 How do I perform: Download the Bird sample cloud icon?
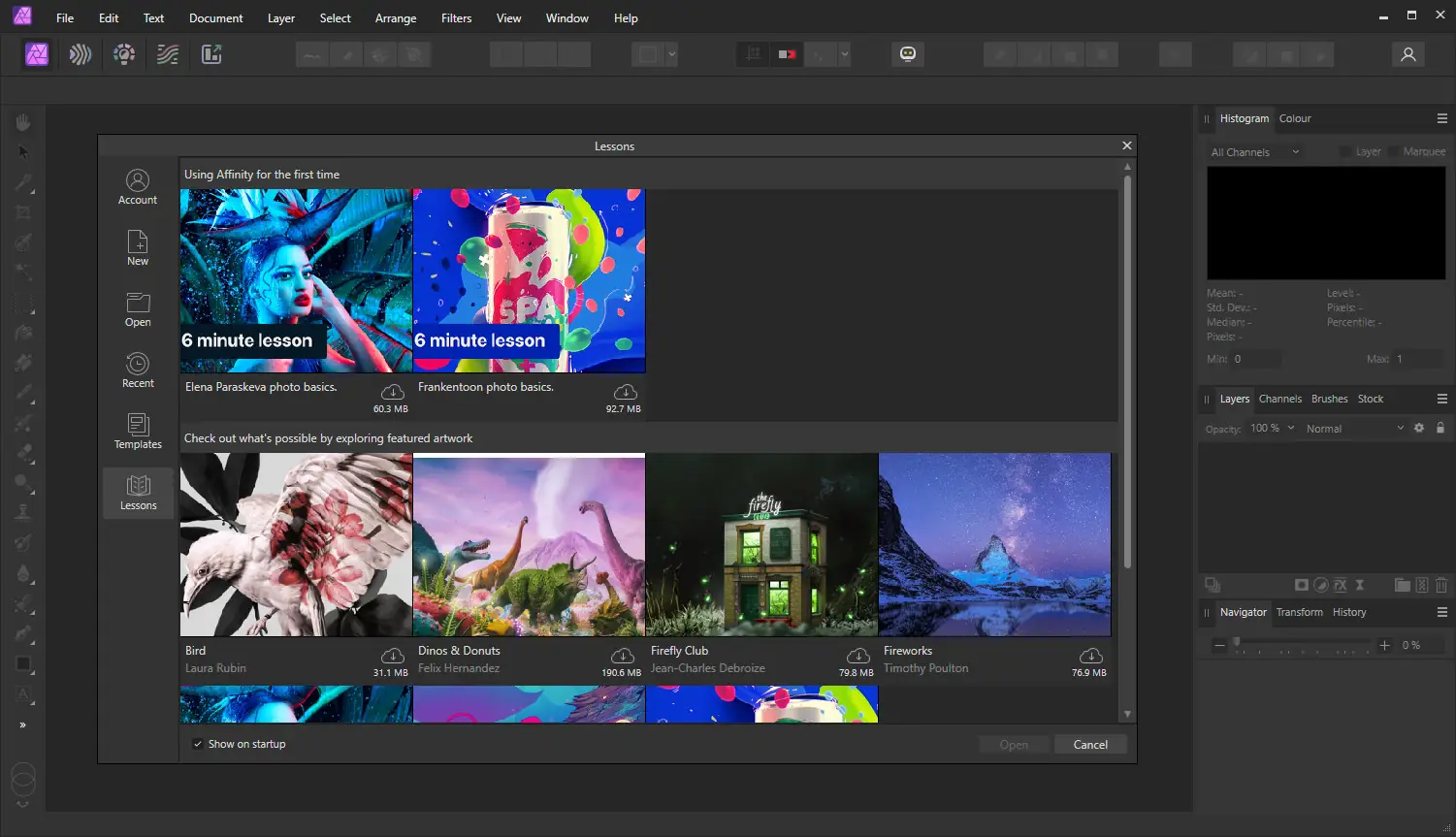tap(393, 657)
